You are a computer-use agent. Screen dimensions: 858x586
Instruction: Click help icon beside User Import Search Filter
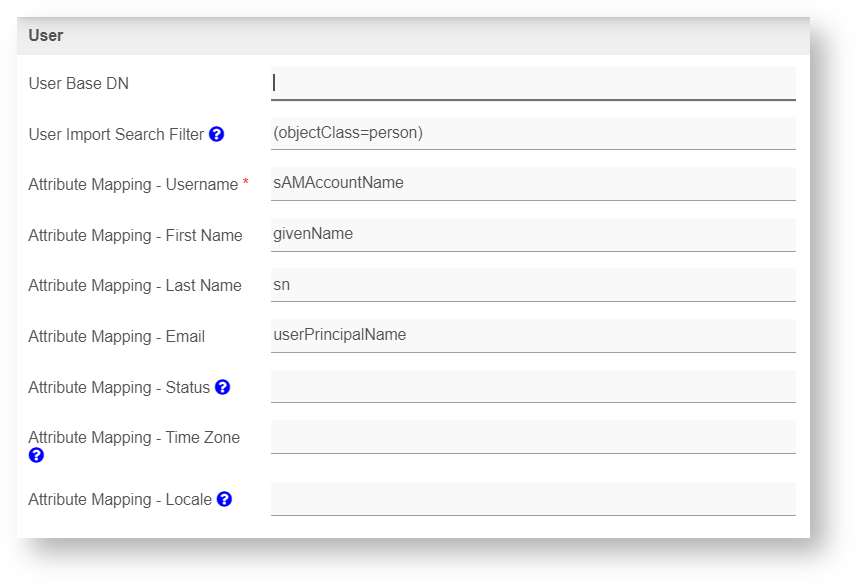click(x=217, y=134)
